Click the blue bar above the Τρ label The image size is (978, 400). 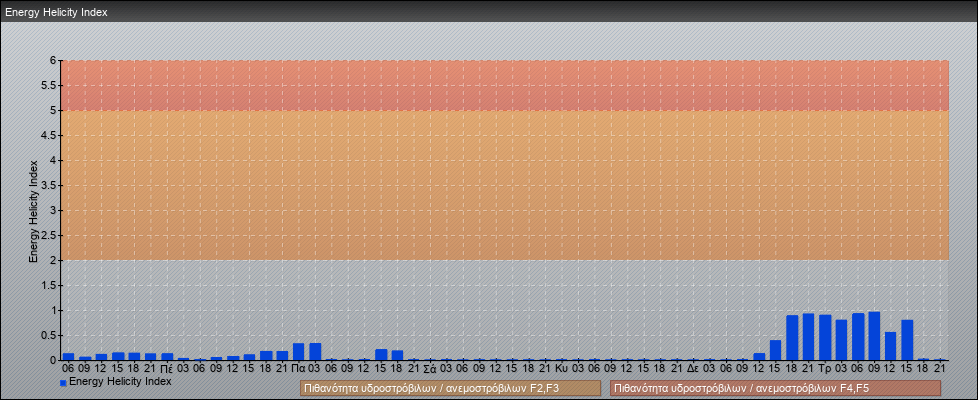[x=825, y=337]
